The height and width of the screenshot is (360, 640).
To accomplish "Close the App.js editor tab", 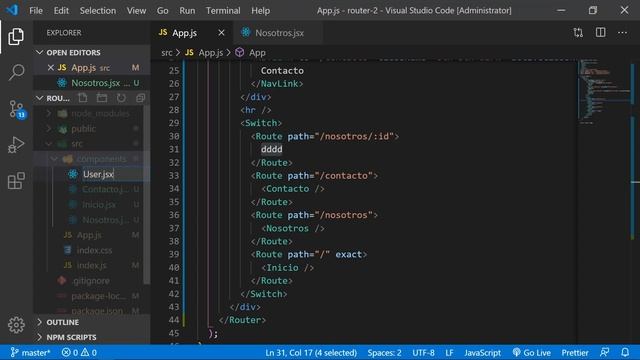I will [x=221, y=33].
